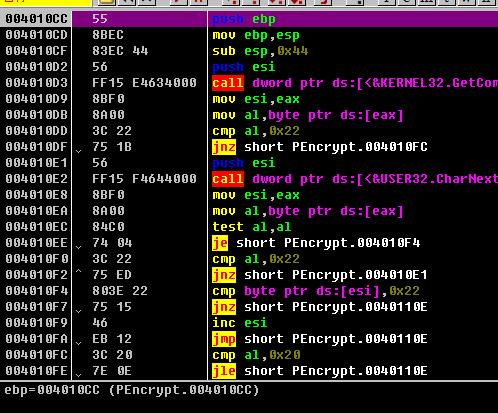Image resolution: width=498 pixels, height=413 pixels.
Task: Click the ebp=004010CC information pane line
Action: (x=132, y=390)
